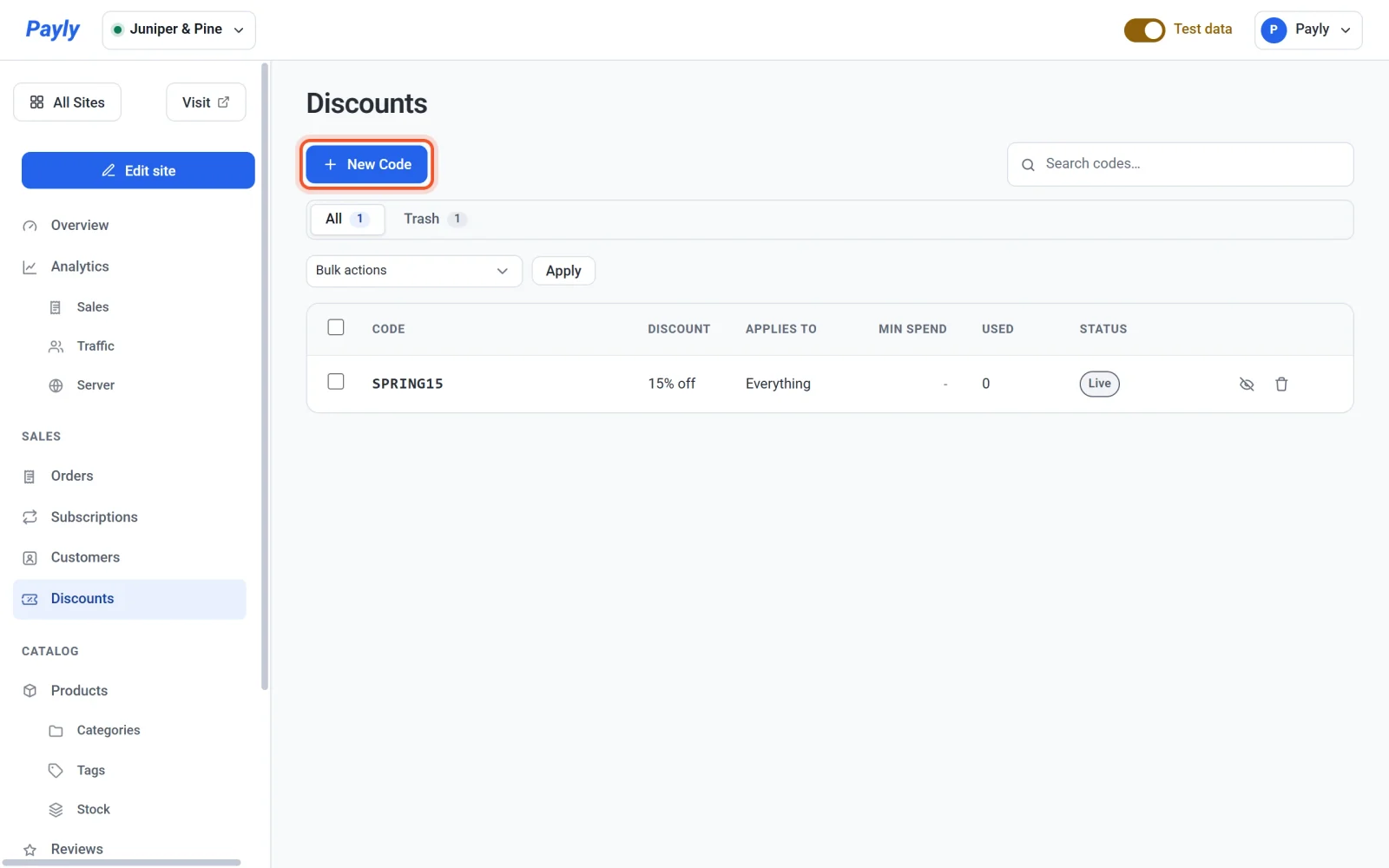Disable SPRING15 code via crossed-eye icon
Screen dimensions: 1389x868
click(x=1247, y=384)
